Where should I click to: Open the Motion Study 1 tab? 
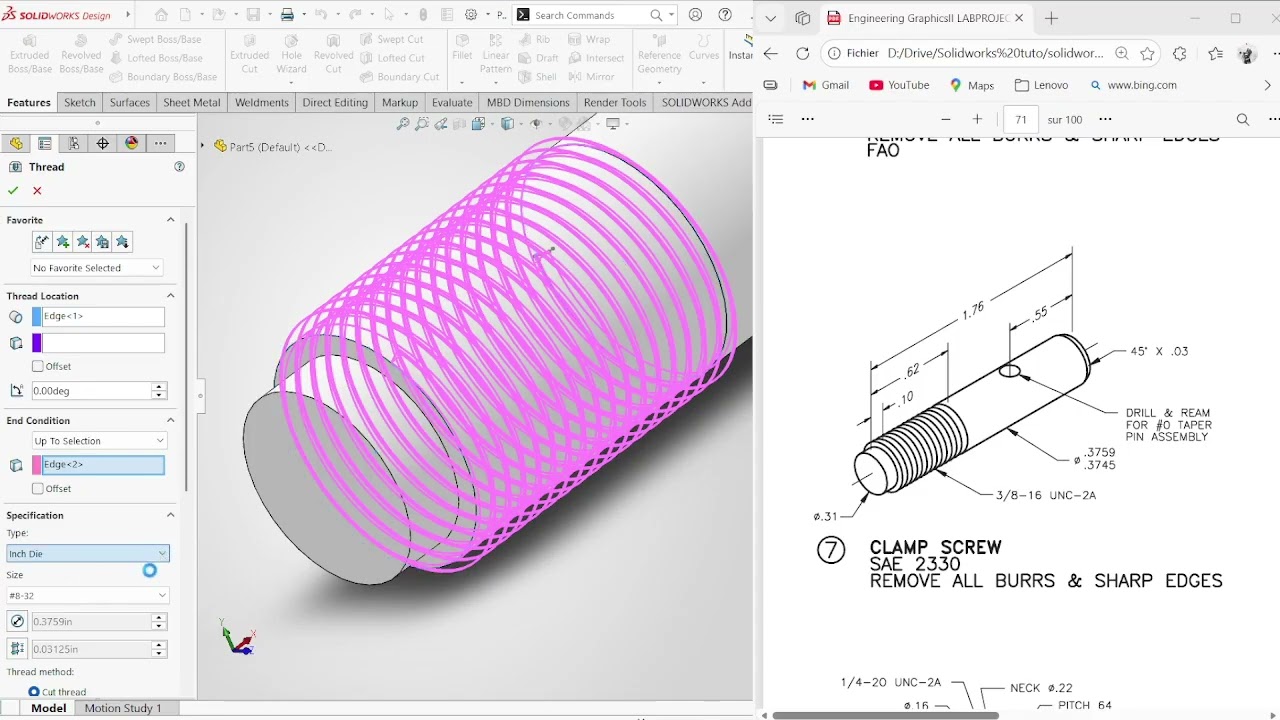[x=123, y=708]
